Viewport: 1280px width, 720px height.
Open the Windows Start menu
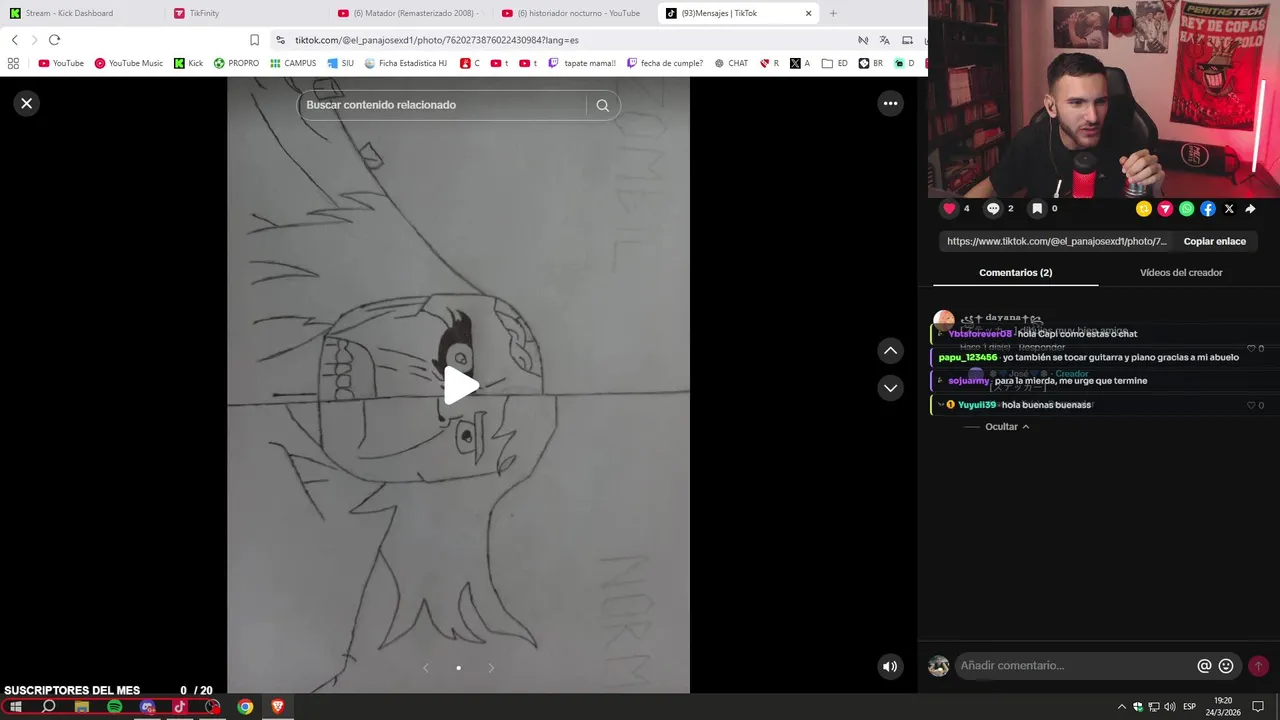(16, 707)
